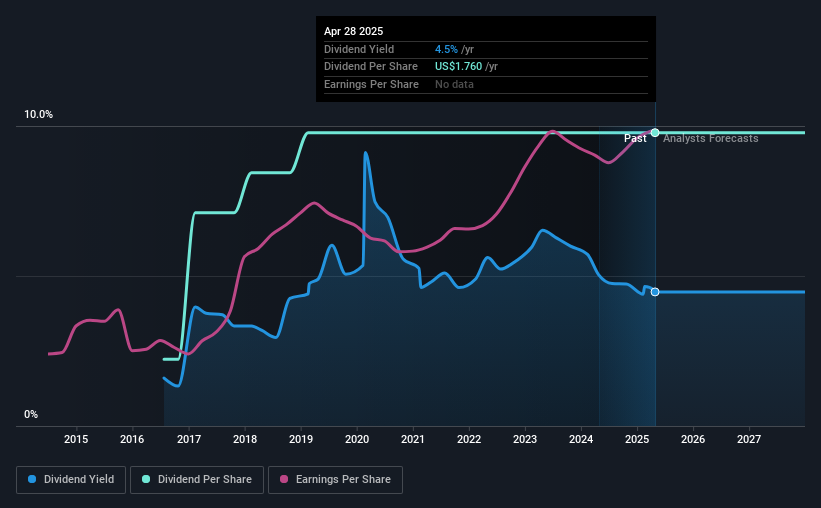The image size is (821, 508).
Task: Toggle the Dividend Yield legend button
Action: click(x=71, y=480)
